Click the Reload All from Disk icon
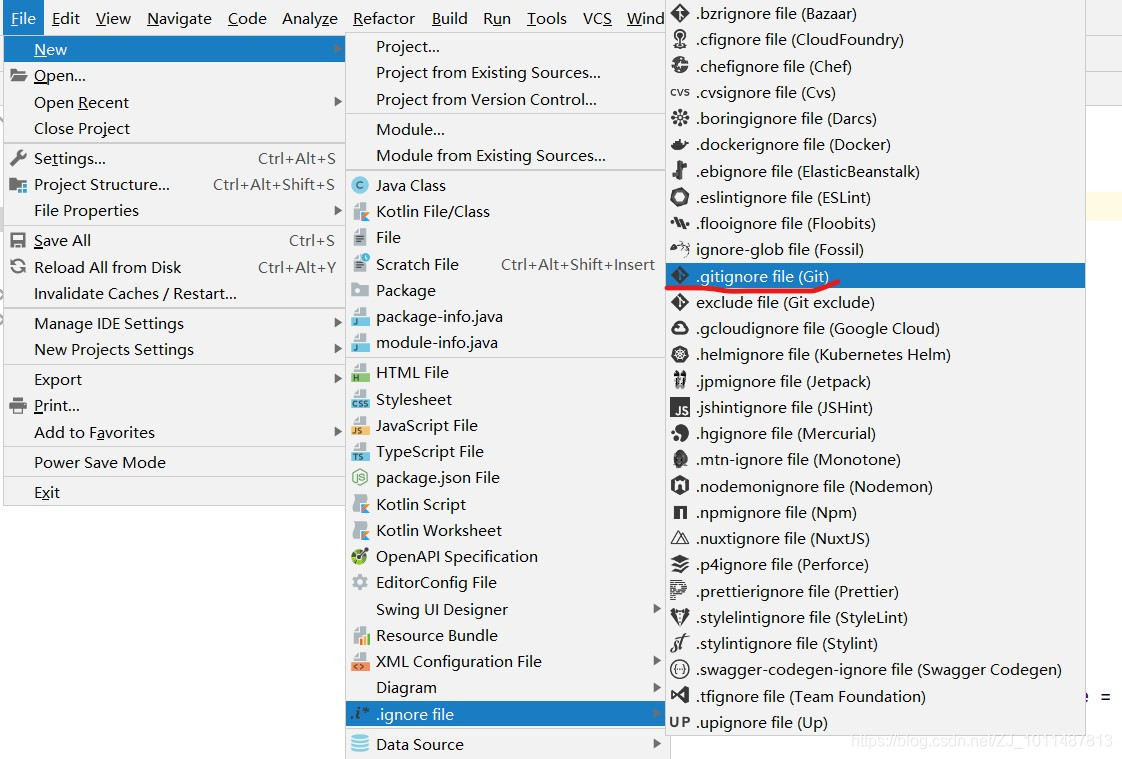Image resolution: width=1122 pixels, height=759 pixels. pyautogui.click(x=18, y=267)
